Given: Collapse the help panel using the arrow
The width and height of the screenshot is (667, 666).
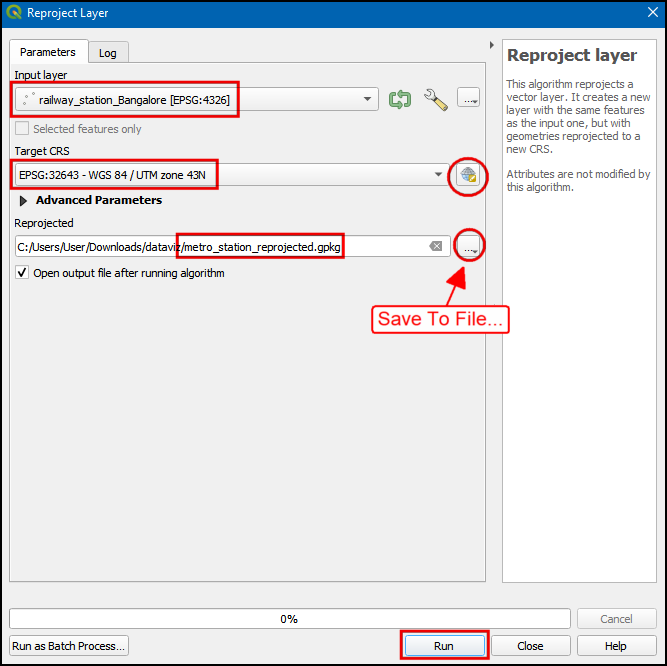Looking at the screenshot, I should coord(491,45).
